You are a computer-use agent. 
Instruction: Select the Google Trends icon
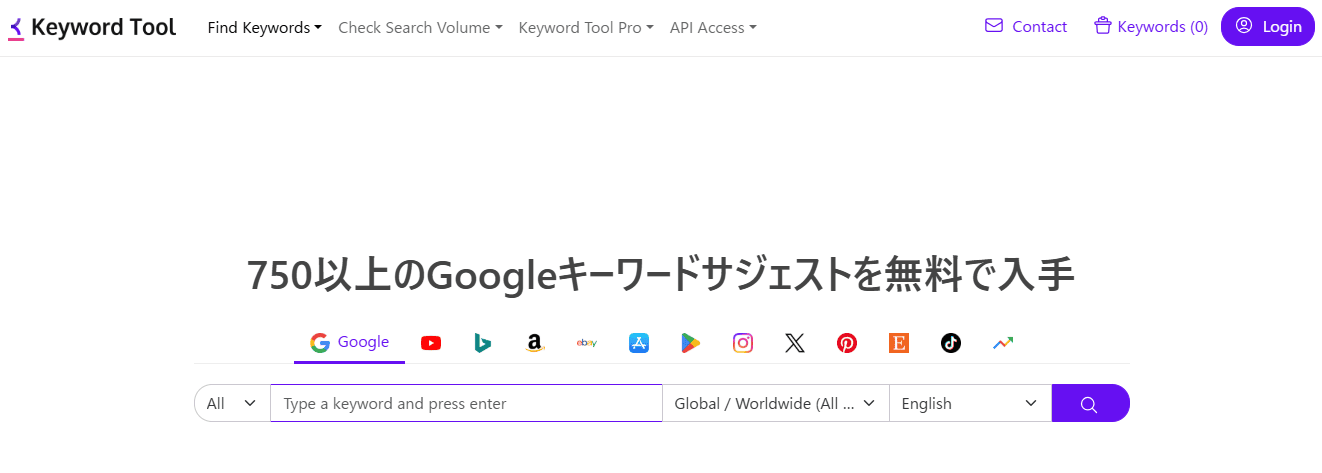pos(1003,343)
